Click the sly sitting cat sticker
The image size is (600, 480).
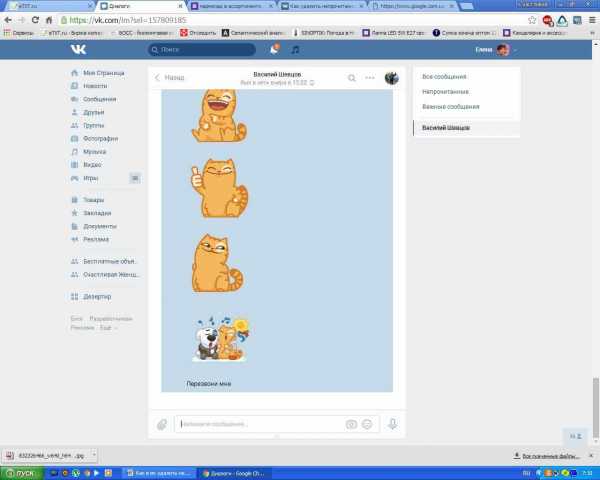coord(217,263)
